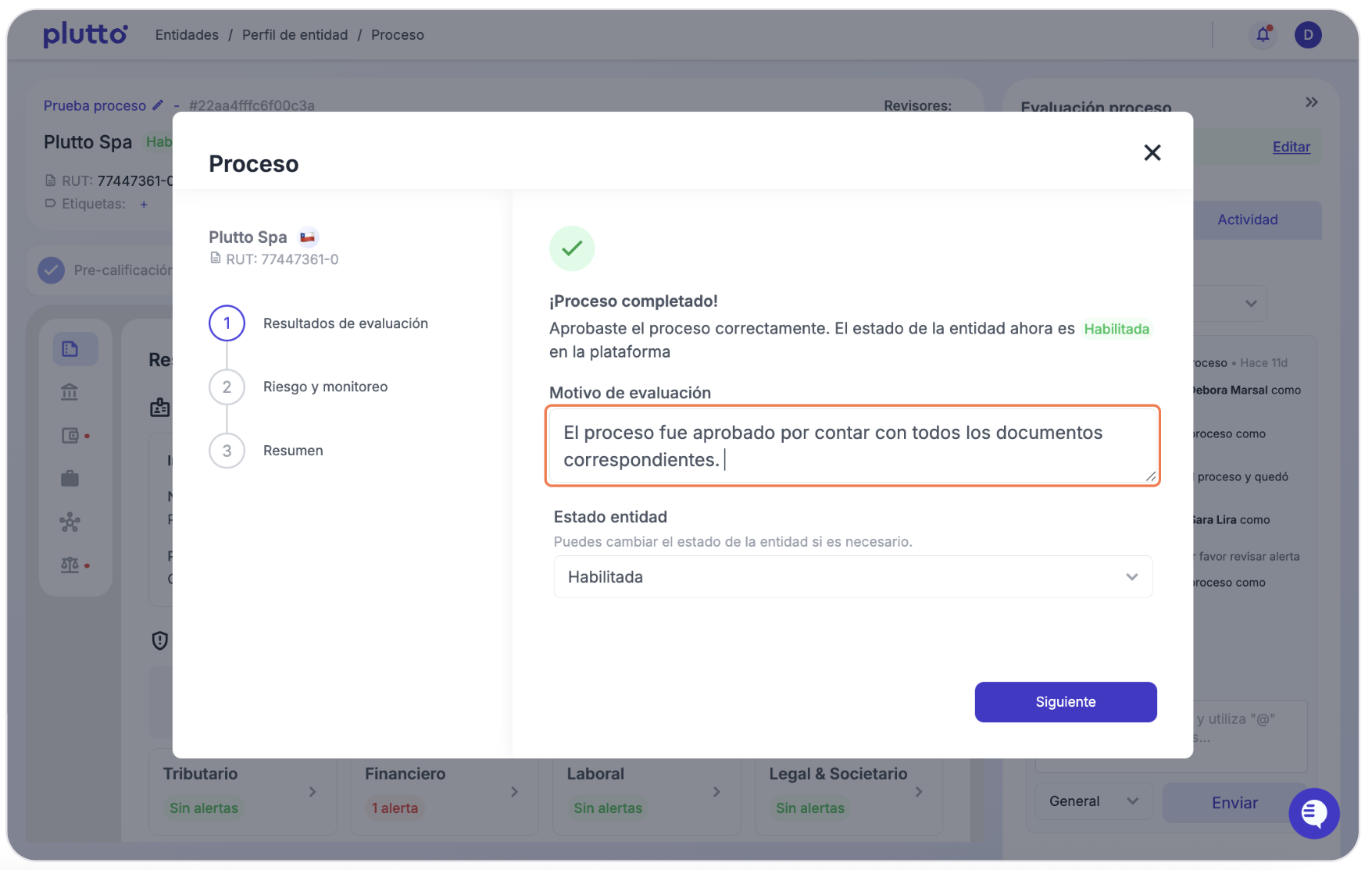Expand the Financiero card chevron
The height and width of the screenshot is (870, 1372).
click(514, 792)
